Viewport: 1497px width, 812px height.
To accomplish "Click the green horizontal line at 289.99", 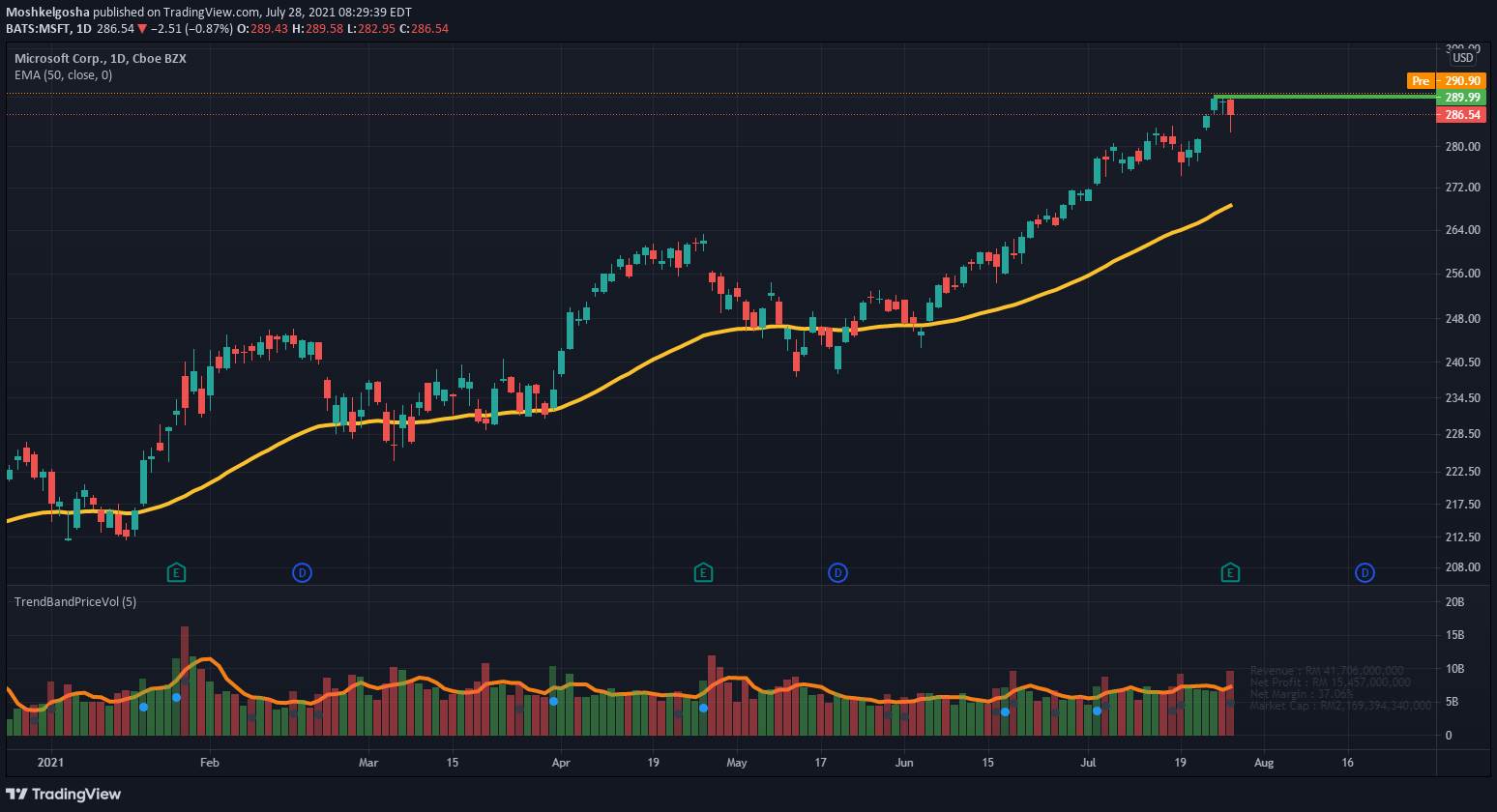I will pos(1325,97).
